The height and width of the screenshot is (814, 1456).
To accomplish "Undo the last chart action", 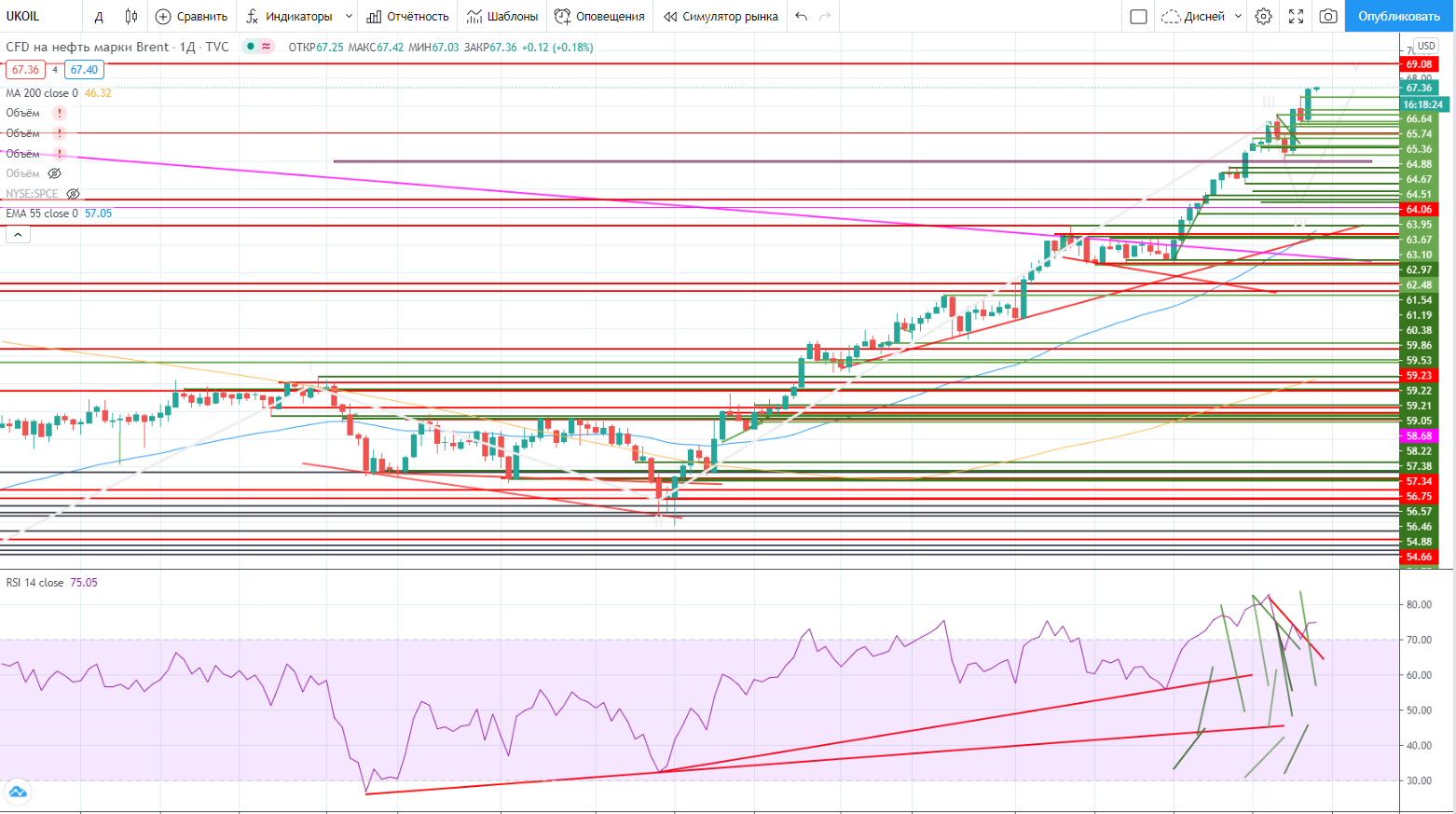I will click(801, 16).
